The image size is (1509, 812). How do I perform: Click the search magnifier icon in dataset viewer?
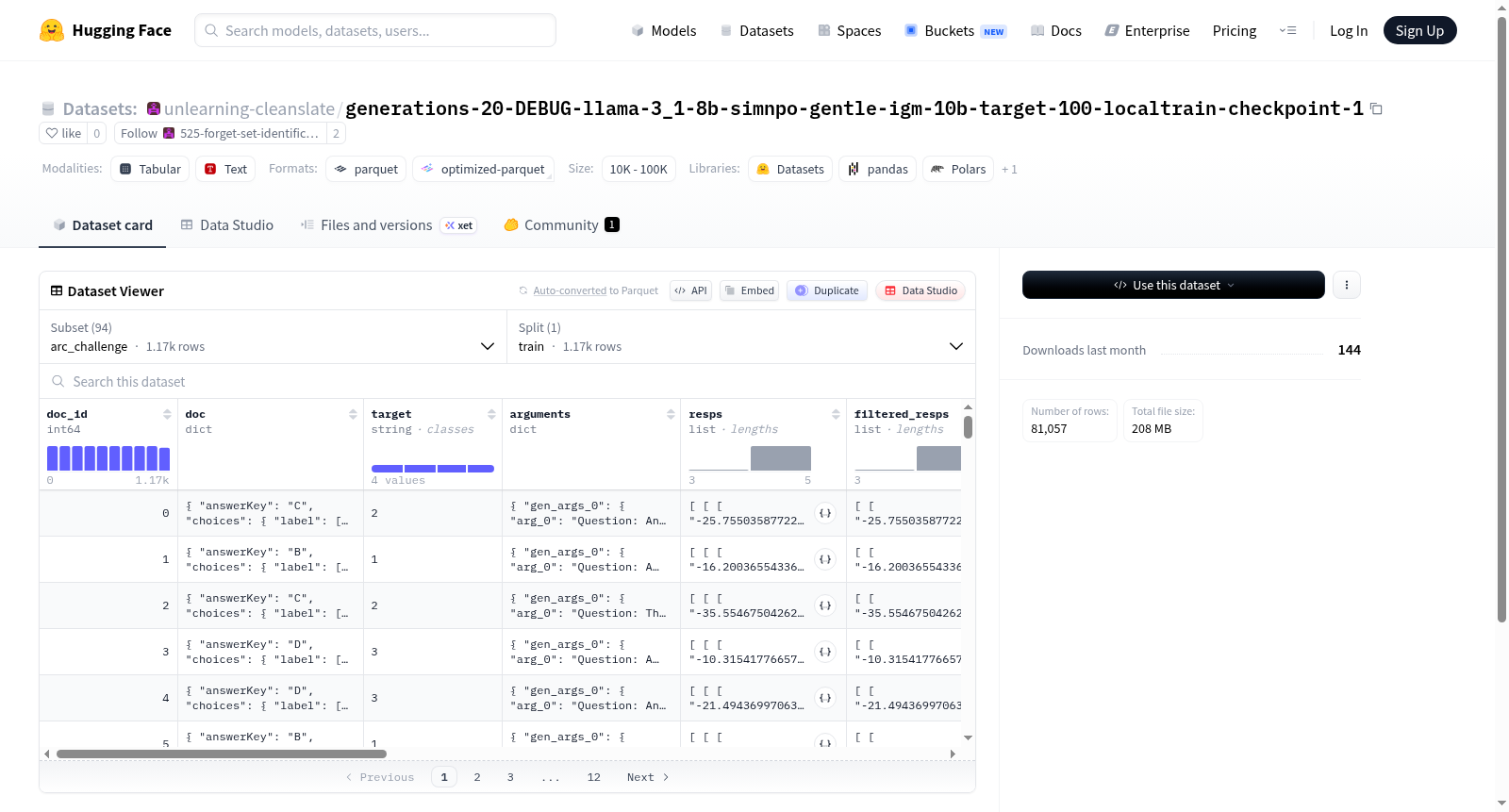[58, 382]
